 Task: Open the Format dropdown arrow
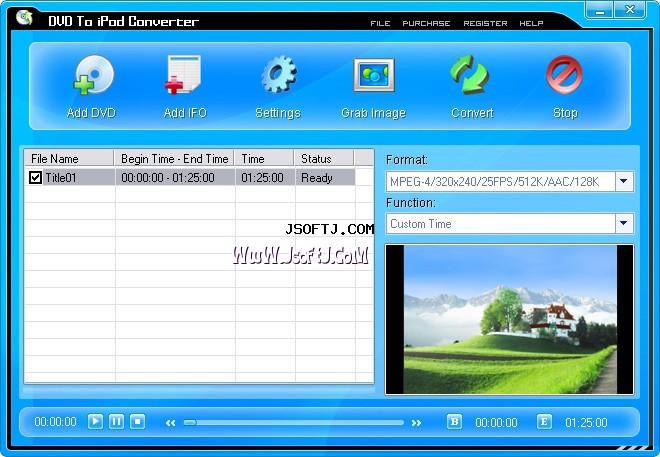tap(624, 181)
